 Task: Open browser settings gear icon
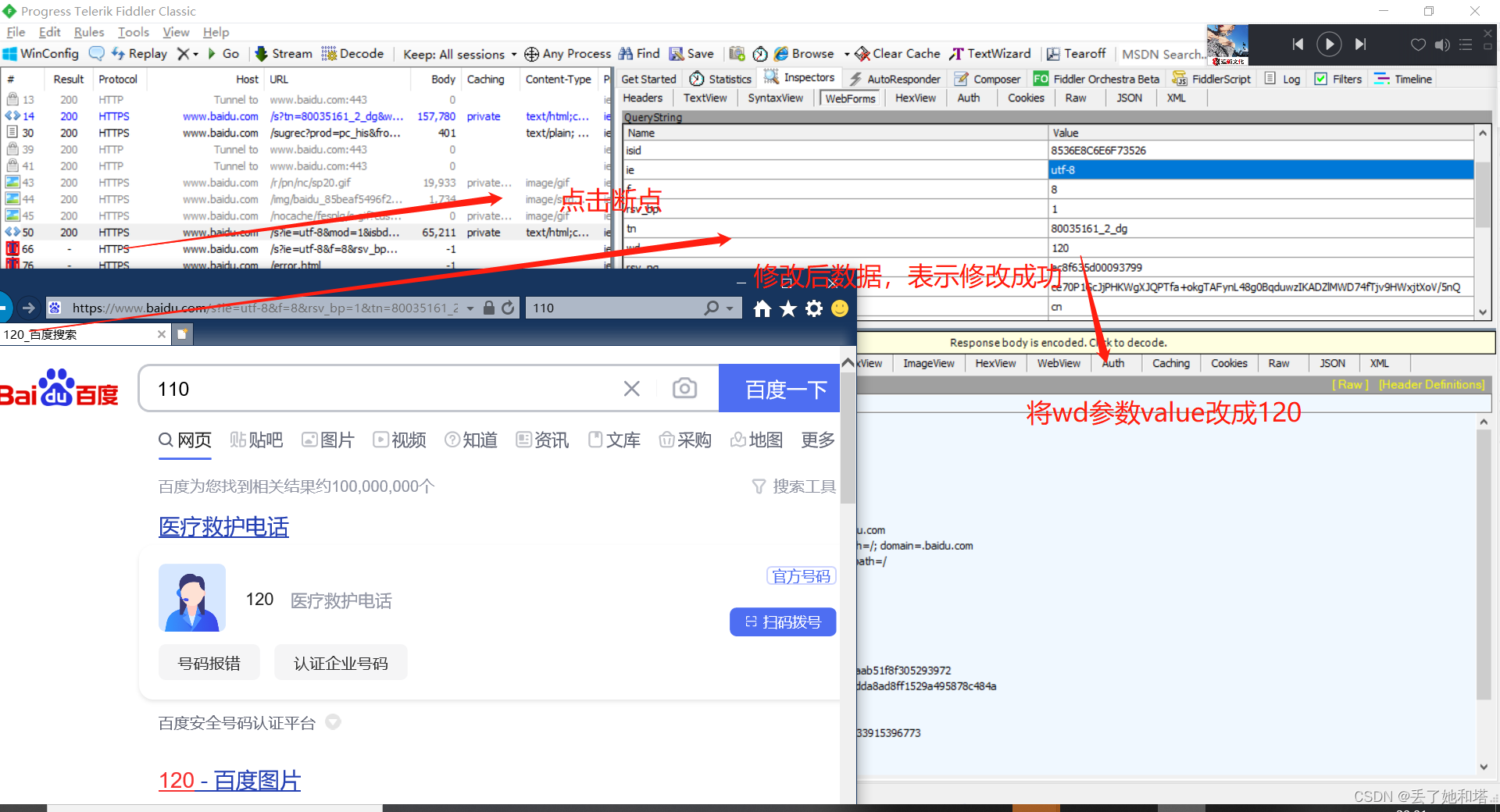click(x=814, y=308)
